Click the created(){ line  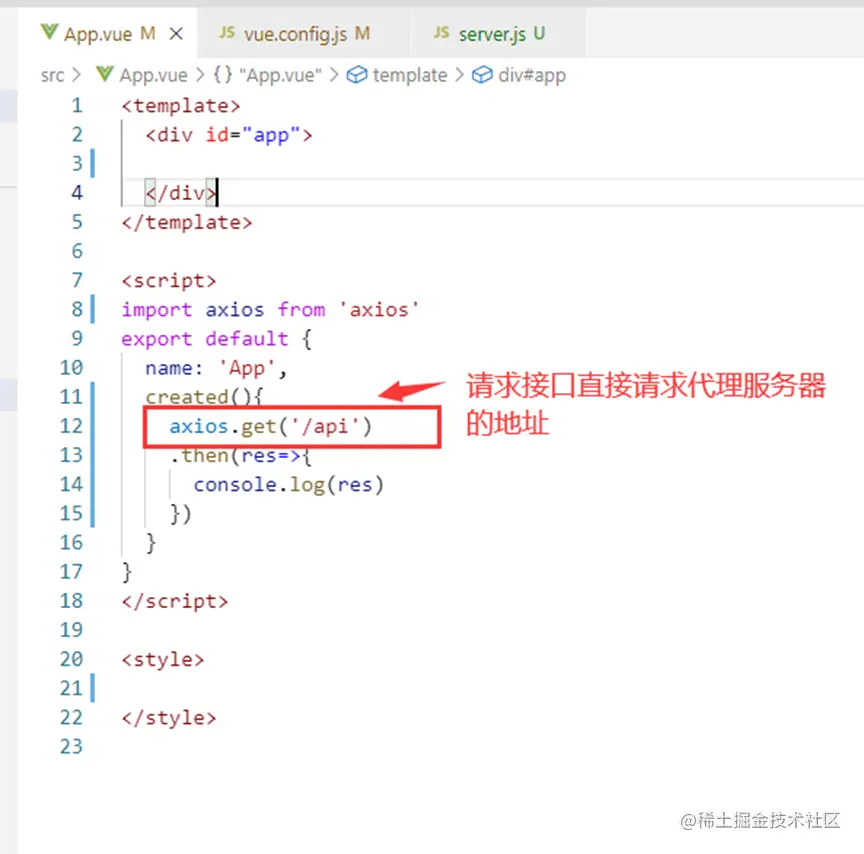click(x=204, y=397)
